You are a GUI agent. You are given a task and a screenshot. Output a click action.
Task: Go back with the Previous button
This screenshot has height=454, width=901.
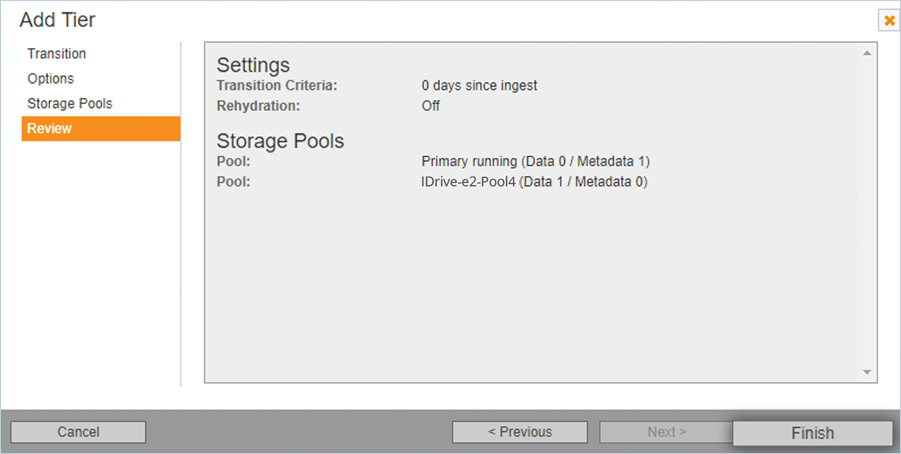[519, 432]
